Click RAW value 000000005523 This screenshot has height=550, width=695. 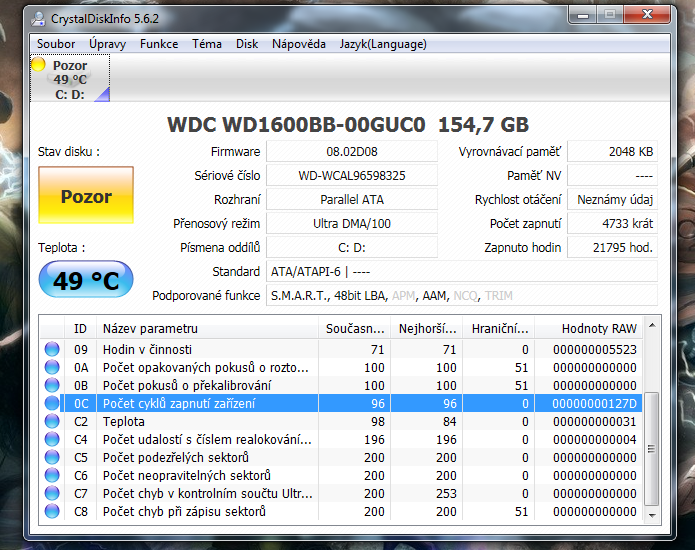[594, 349]
